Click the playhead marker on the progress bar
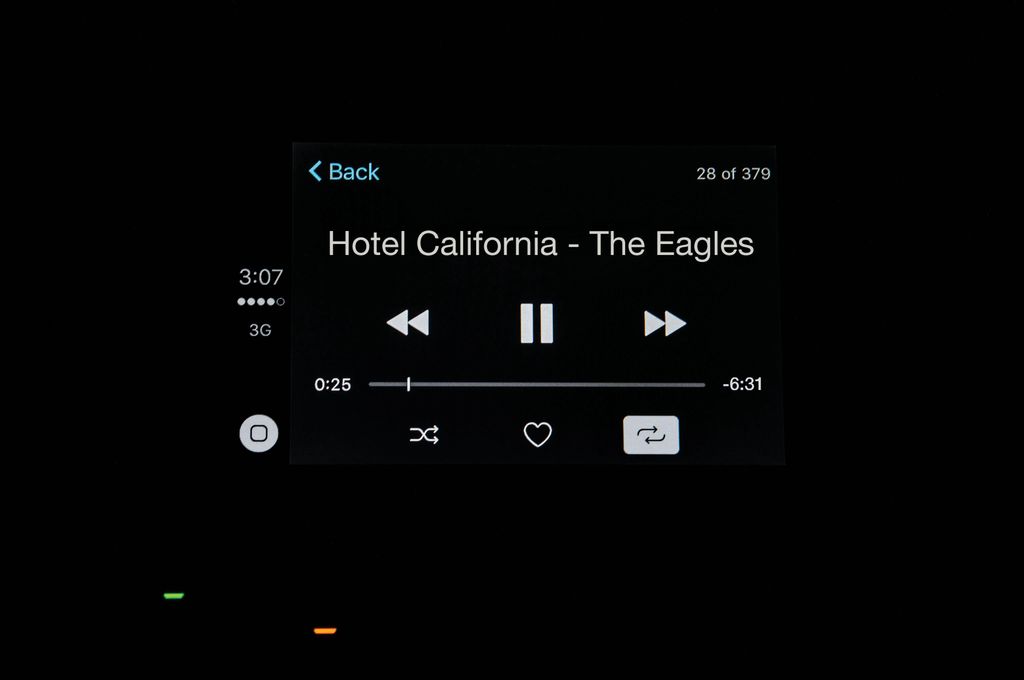This screenshot has width=1024, height=680. coord(408,384)
